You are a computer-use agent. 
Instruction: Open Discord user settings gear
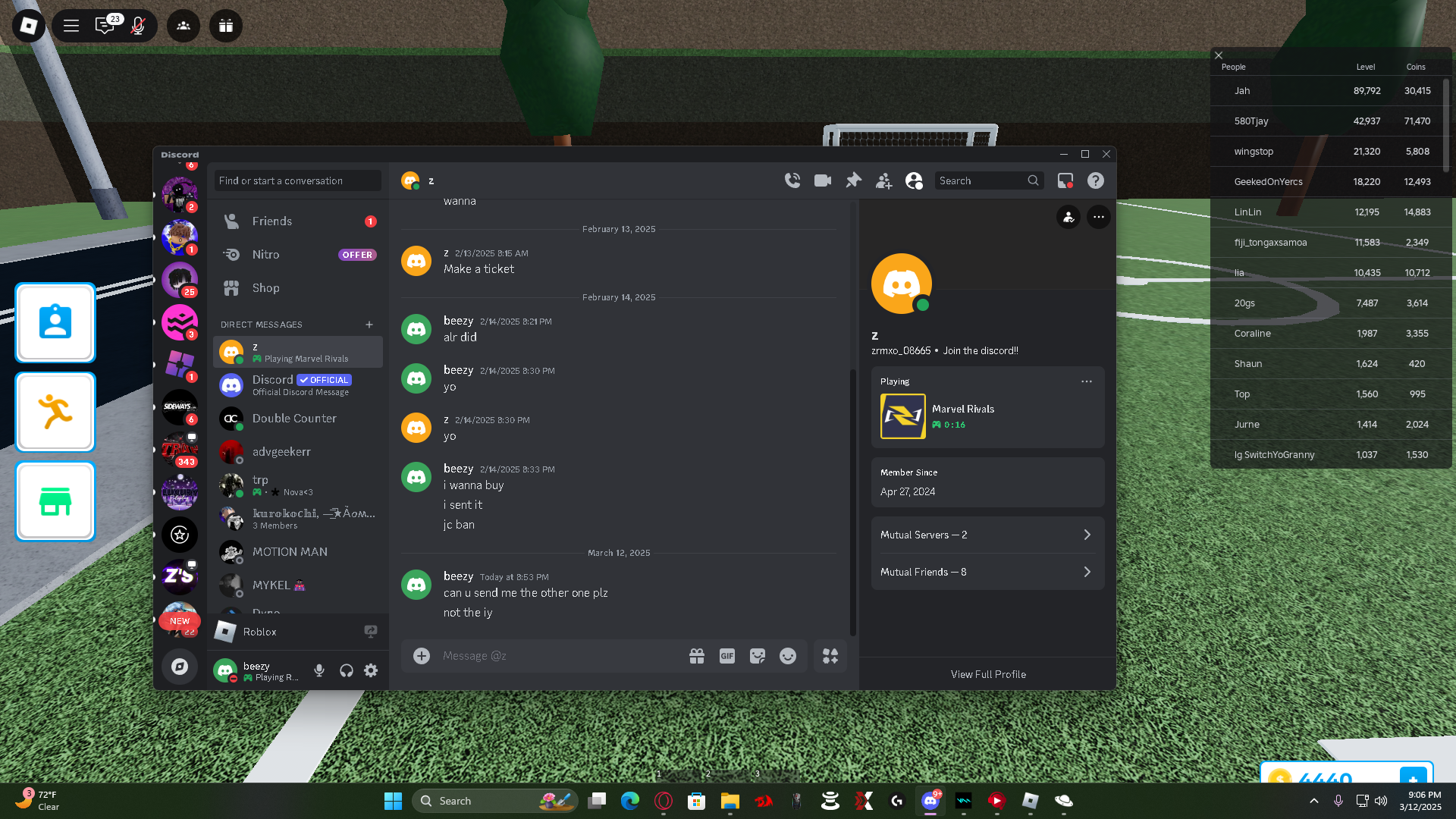(x=371, y=670)
